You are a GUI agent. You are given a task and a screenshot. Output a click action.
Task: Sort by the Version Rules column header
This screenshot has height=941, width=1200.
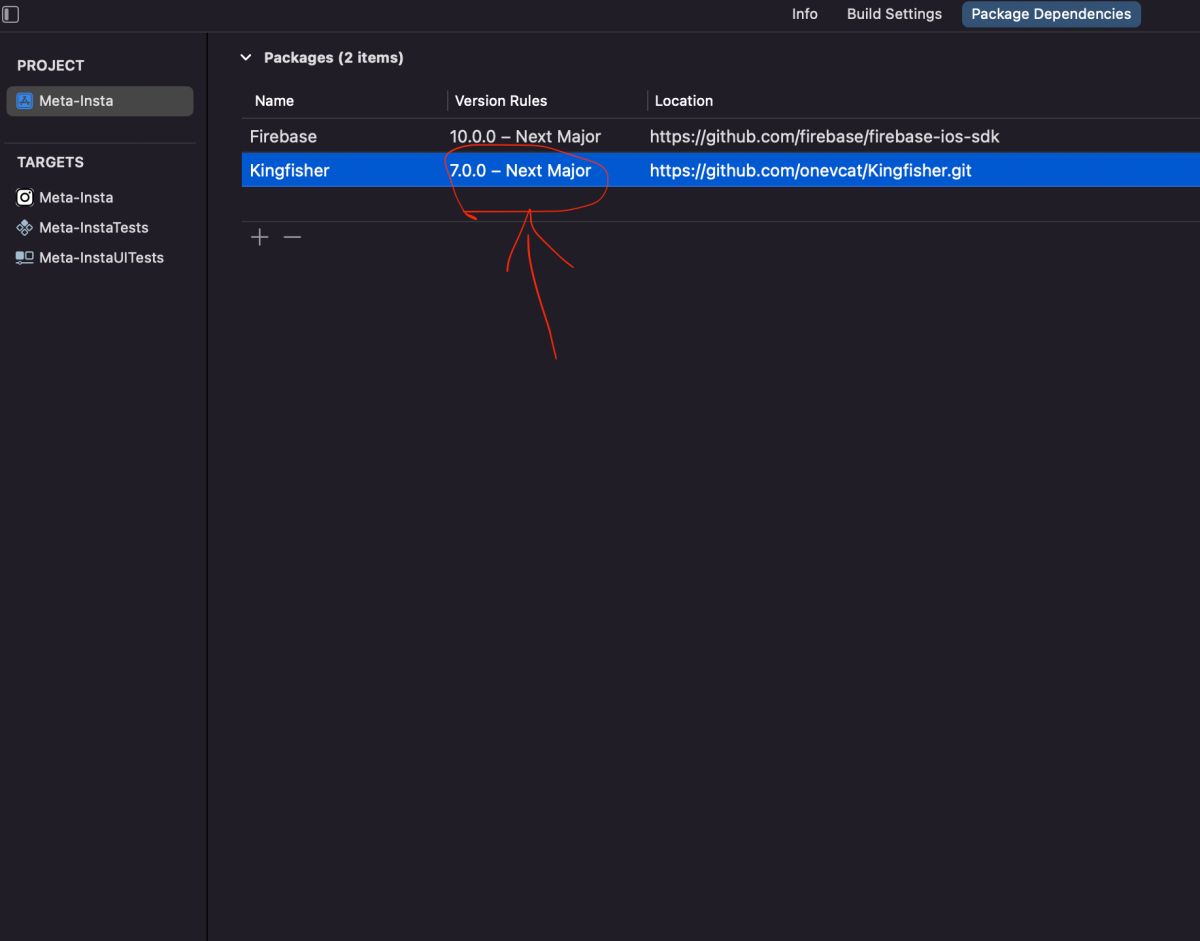pos(501,101)
